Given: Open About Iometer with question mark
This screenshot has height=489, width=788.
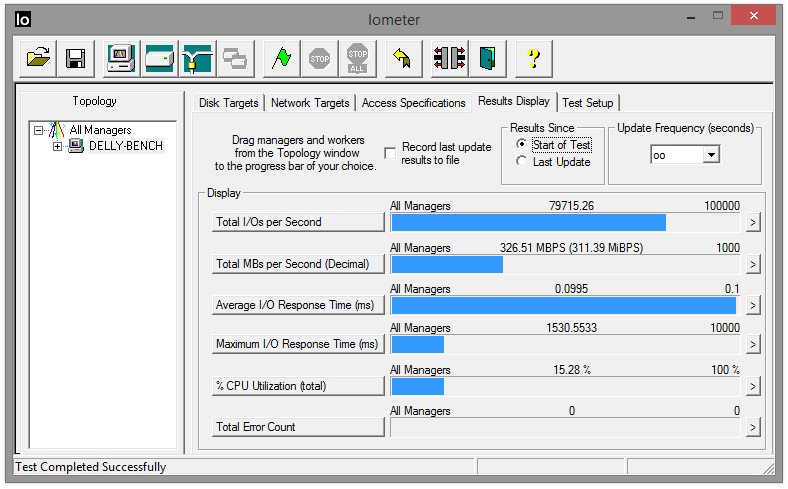Looking at the screenshot, I should click(x=534, y=59).
